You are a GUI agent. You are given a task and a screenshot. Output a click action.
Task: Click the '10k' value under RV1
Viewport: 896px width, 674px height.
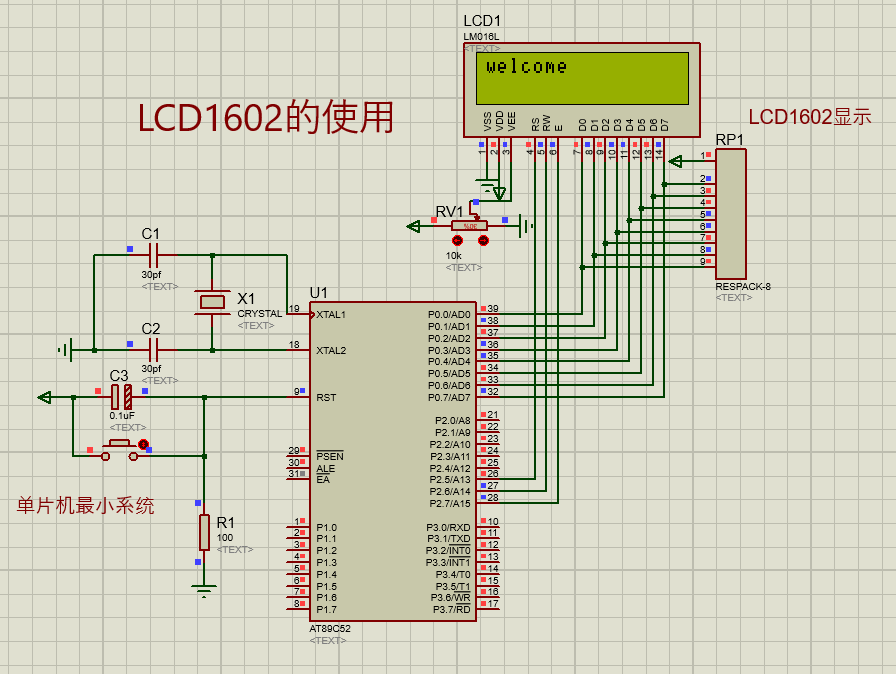[454, 255]
